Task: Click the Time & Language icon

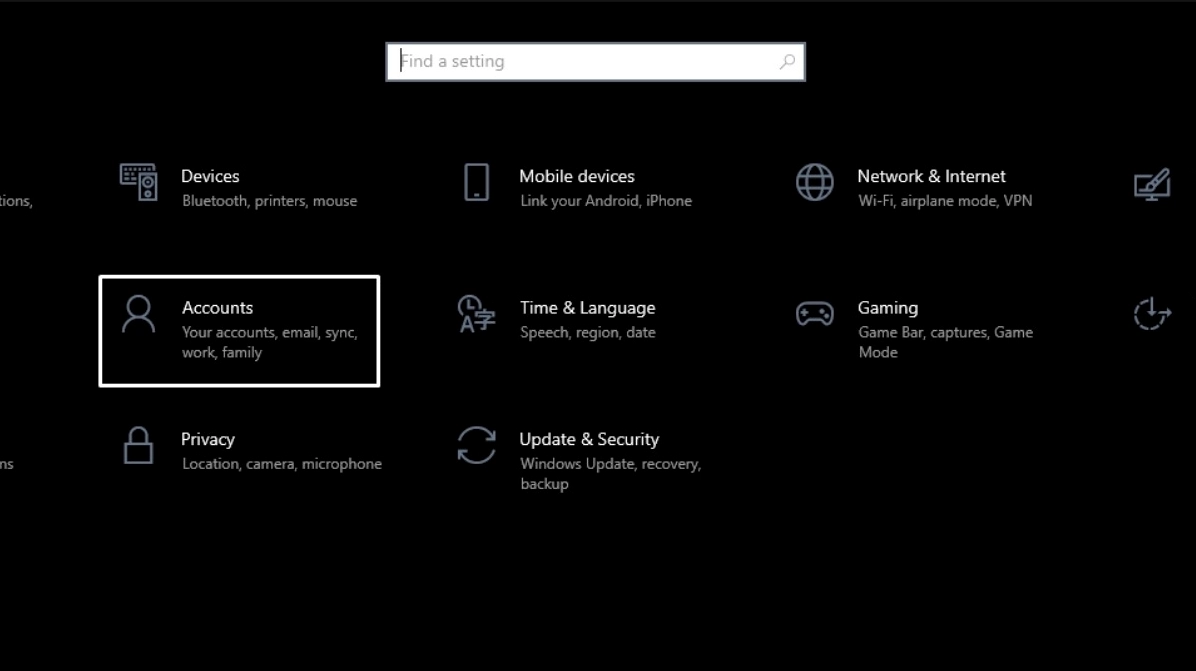Action: click(x=476, y=314)
